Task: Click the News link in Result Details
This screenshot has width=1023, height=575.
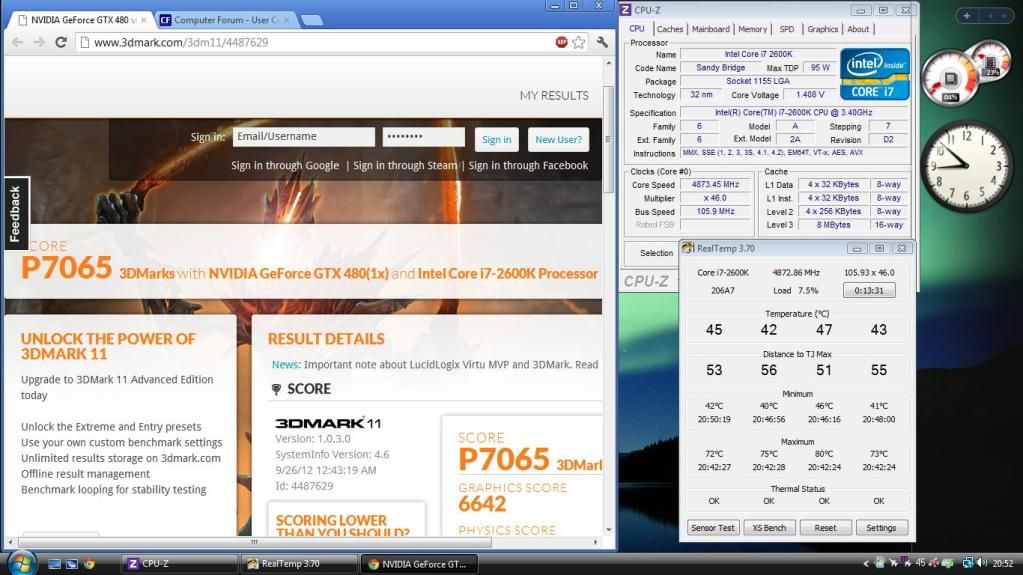Action: (286, 365)
